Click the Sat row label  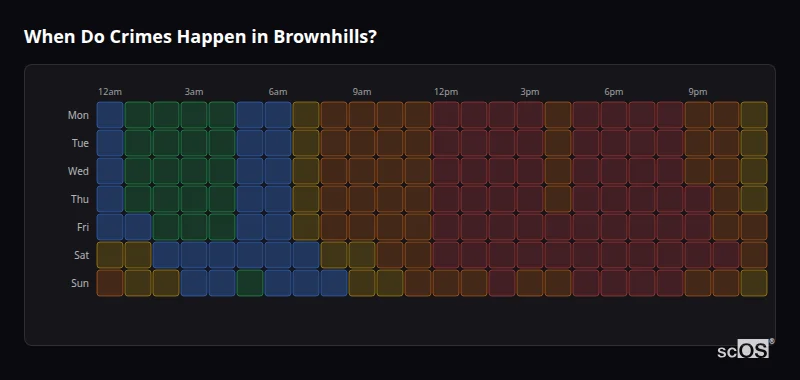click(82, 255)
